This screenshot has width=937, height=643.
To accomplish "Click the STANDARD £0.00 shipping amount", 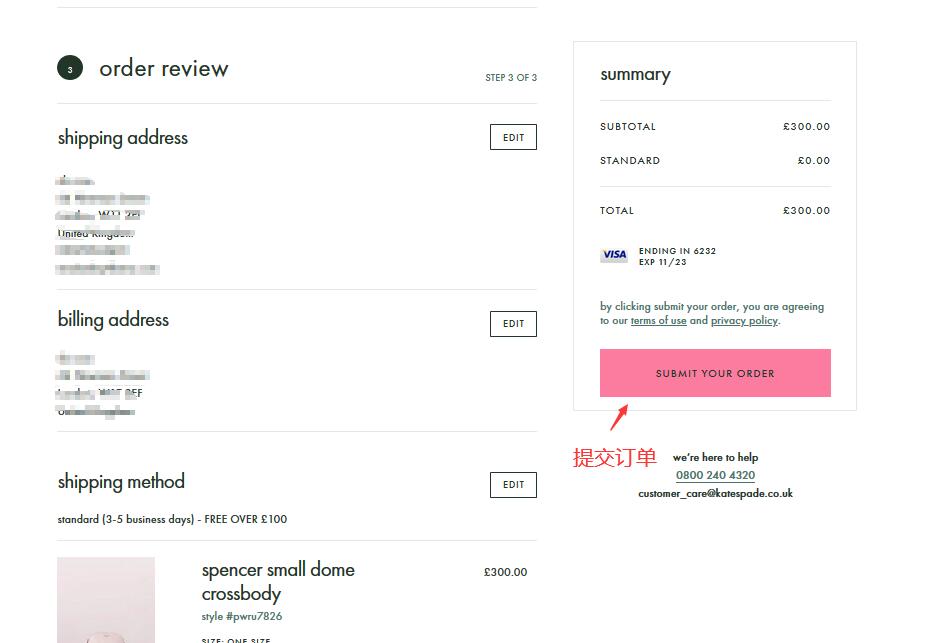I will click(813, 161).
